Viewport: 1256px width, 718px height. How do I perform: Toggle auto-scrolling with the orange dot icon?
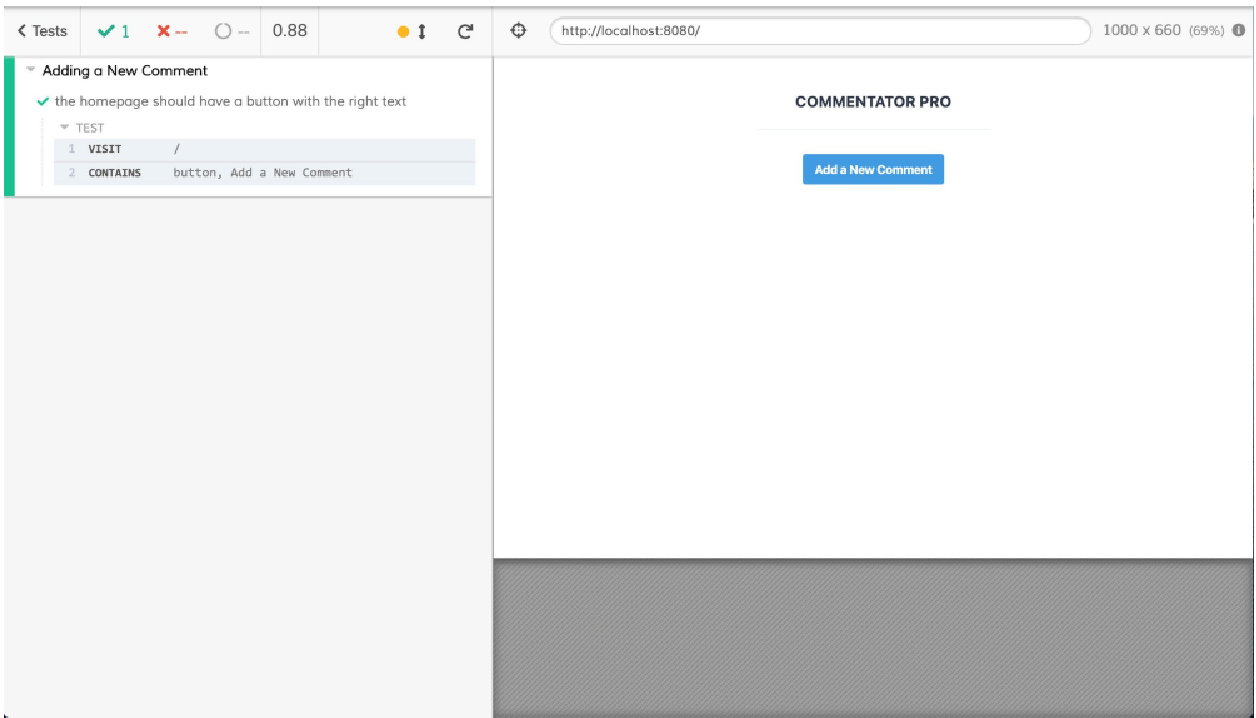[412, 32]
